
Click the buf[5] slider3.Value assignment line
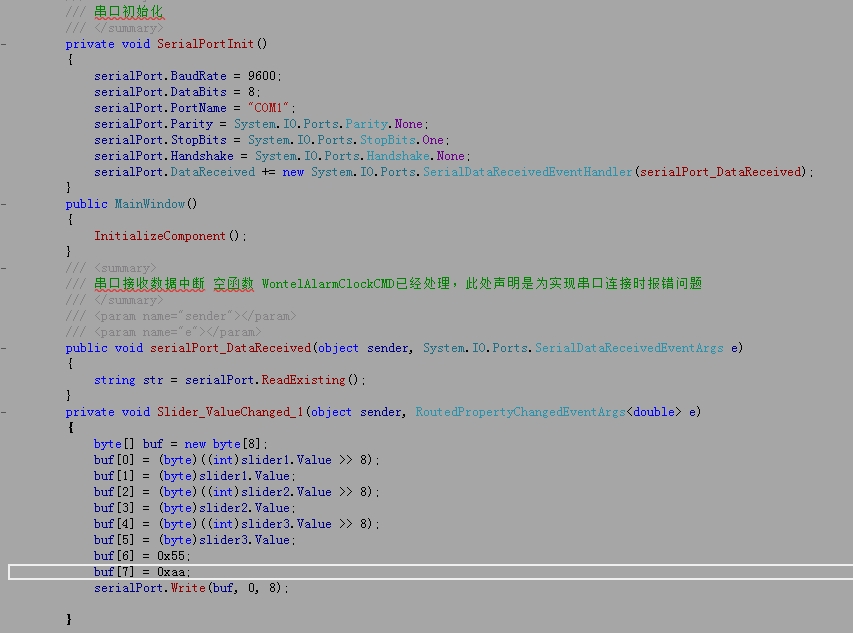coord(195,540)
